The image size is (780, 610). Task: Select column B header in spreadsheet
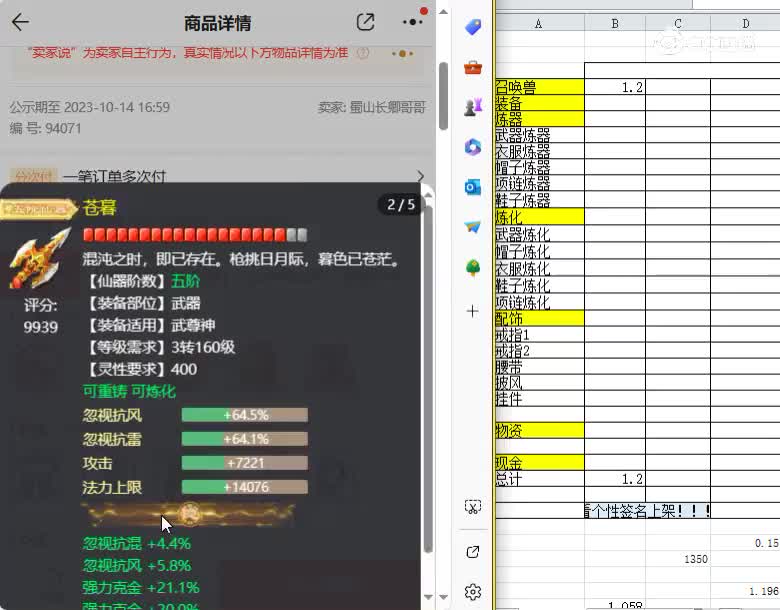coord(615,23)
